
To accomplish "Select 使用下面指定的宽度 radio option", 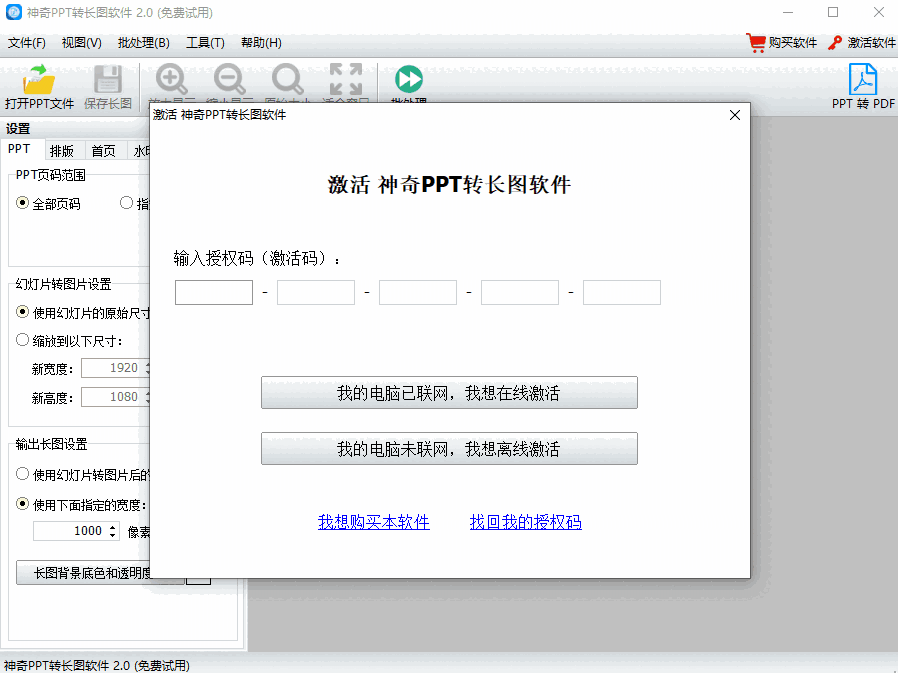I will pos(22,504).
